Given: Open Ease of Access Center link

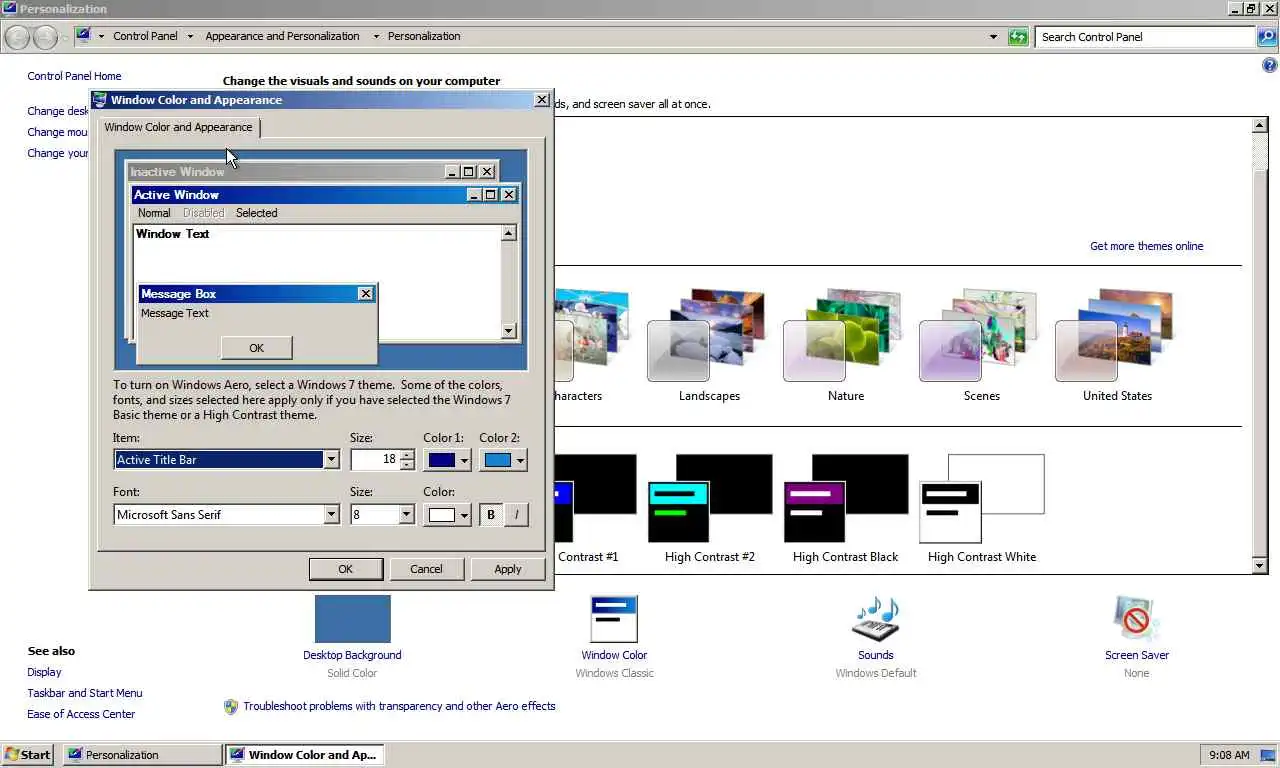Looking at the screenshot, I should pos(81,714).
